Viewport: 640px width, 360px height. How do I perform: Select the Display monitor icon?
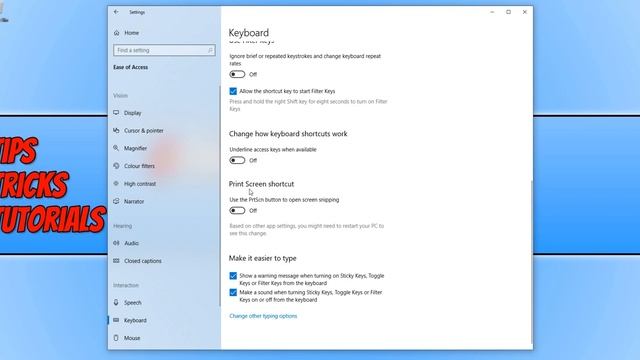[116, 113]
